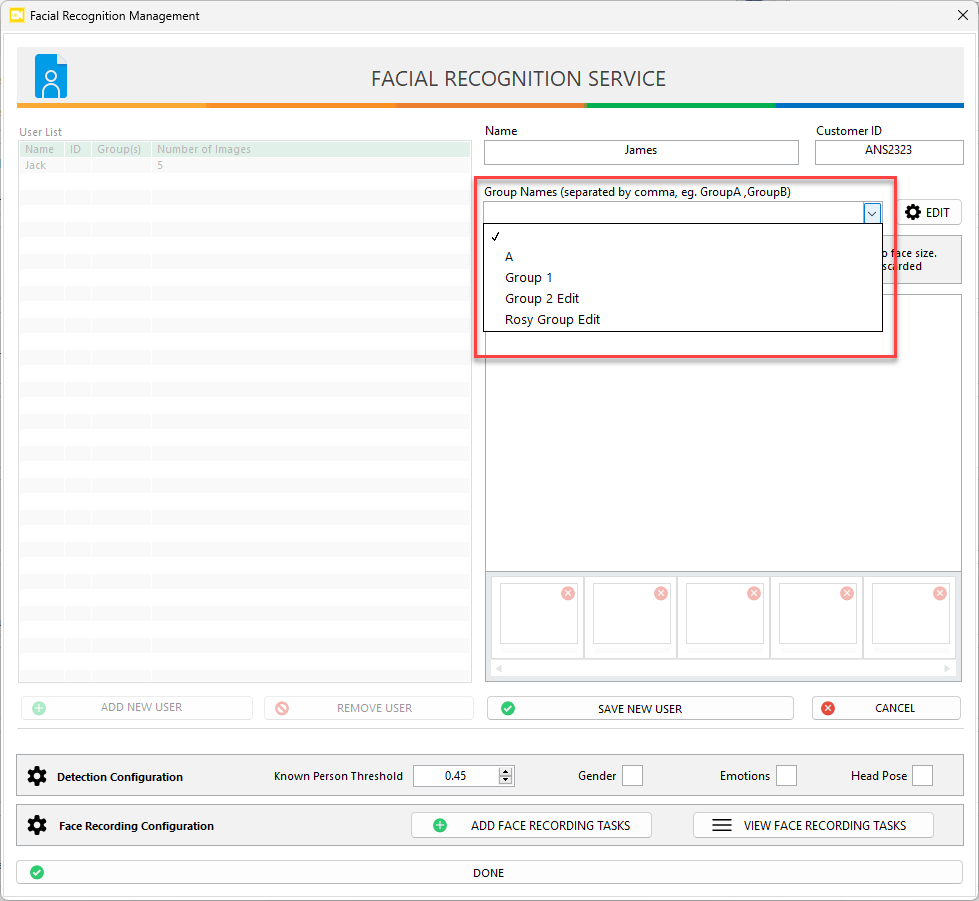Click the Face Recording Configuration gear icon

tap(37, 826)
